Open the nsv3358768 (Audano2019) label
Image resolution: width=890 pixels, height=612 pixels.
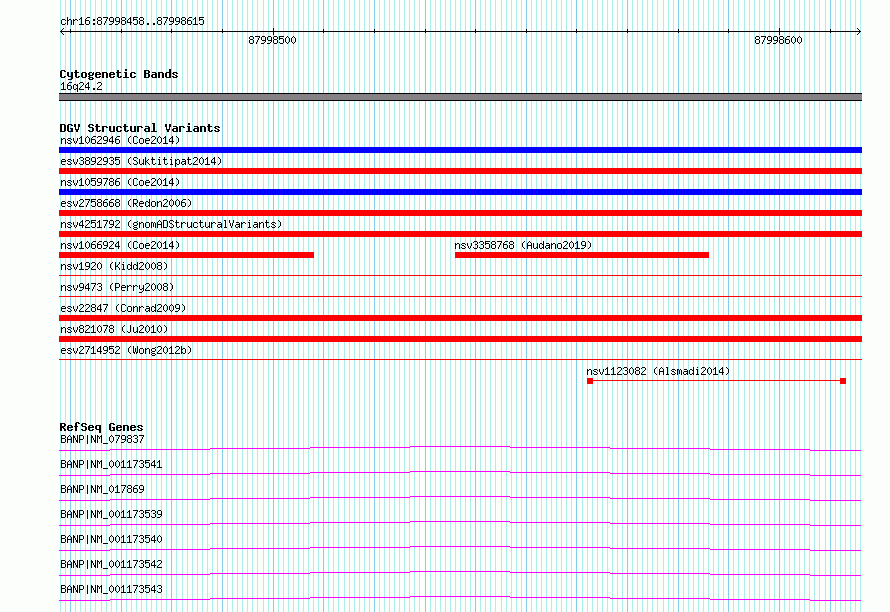pos(523,245)
